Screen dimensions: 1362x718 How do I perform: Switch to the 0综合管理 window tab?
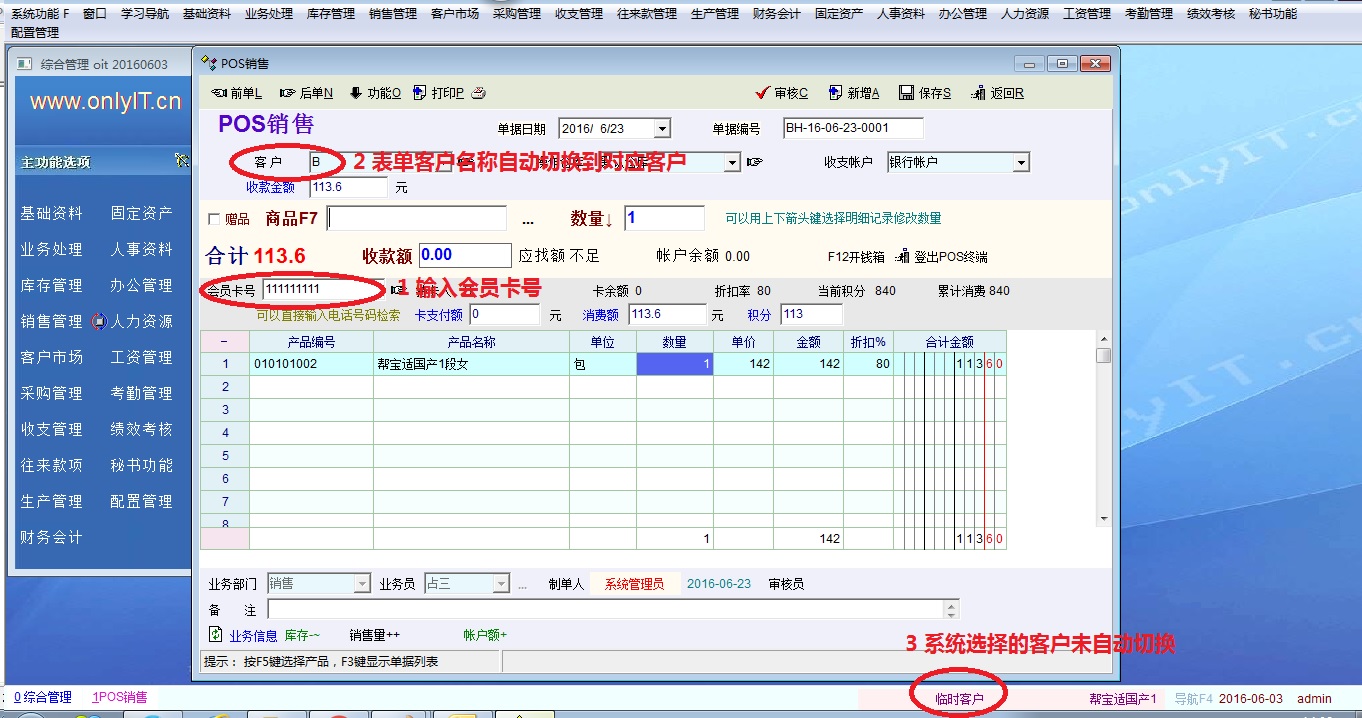[42, 697]
